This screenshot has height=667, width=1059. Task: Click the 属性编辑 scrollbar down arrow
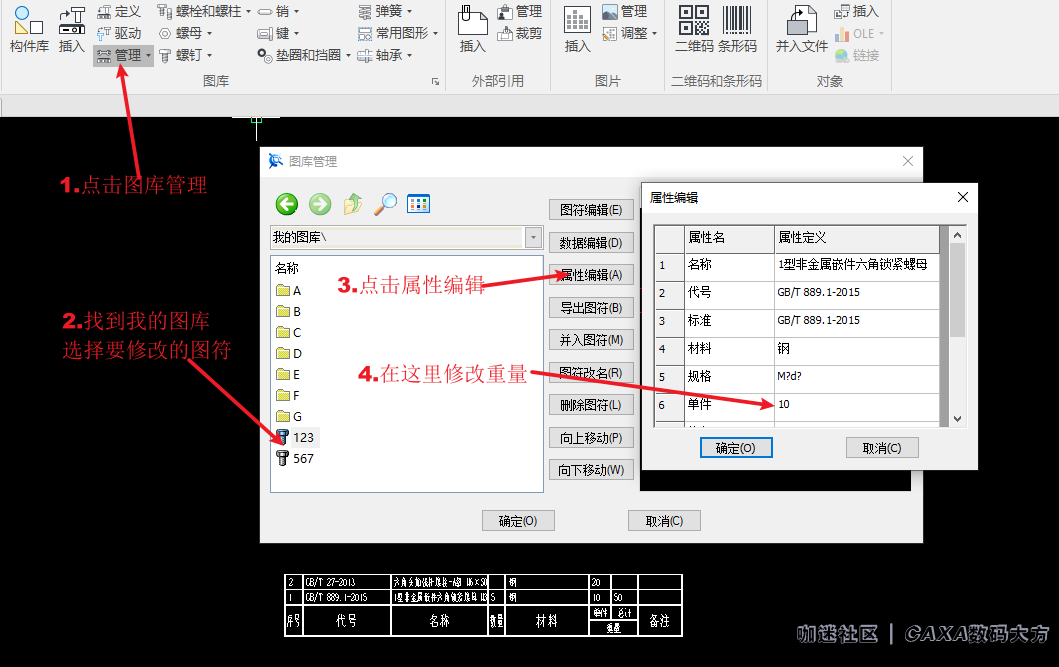point(958,419)
